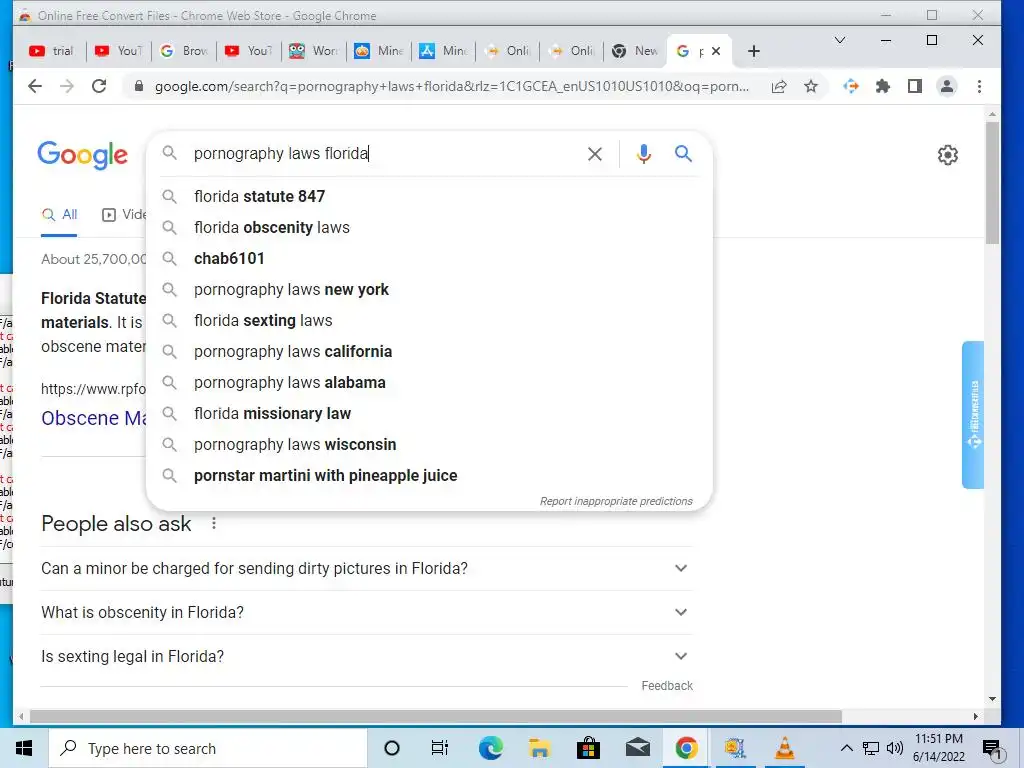Open VLC media player from the taskbar
The height and width of the screenshot is (768, 1024).
[784, 748]
